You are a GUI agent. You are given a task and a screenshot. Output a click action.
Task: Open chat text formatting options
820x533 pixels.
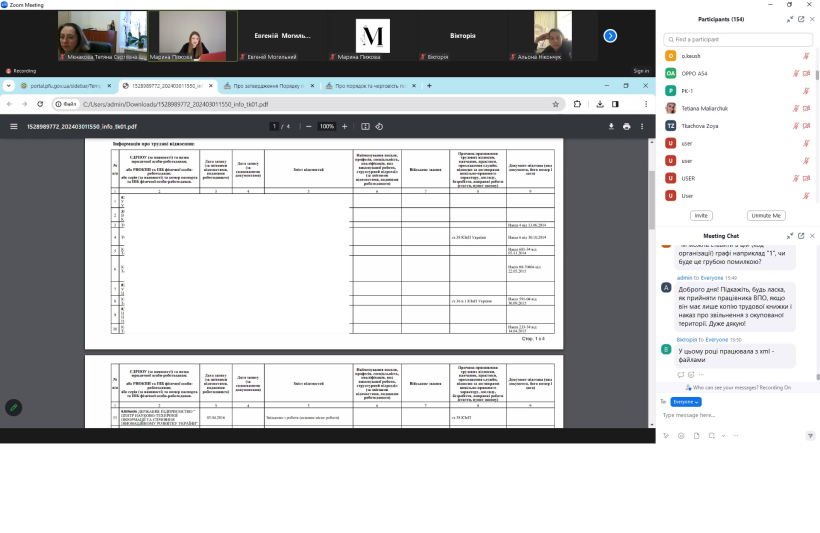pyautogui.click(x=666, y=436)
